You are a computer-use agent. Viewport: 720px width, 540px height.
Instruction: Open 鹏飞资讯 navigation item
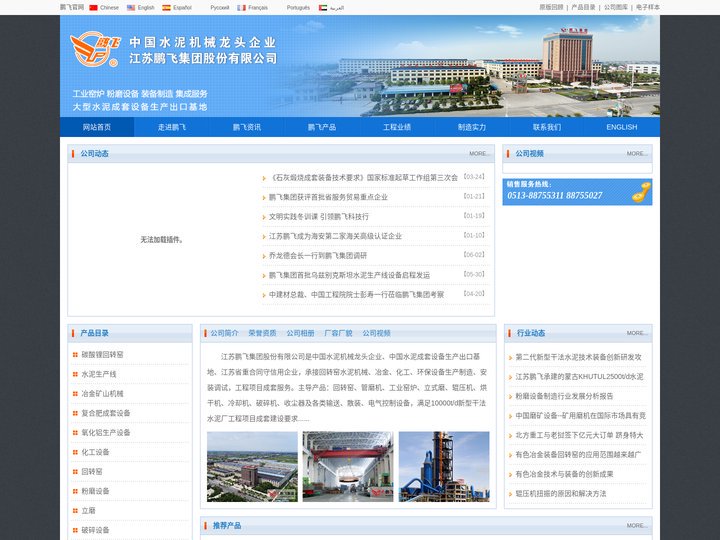tap(247, 127)
